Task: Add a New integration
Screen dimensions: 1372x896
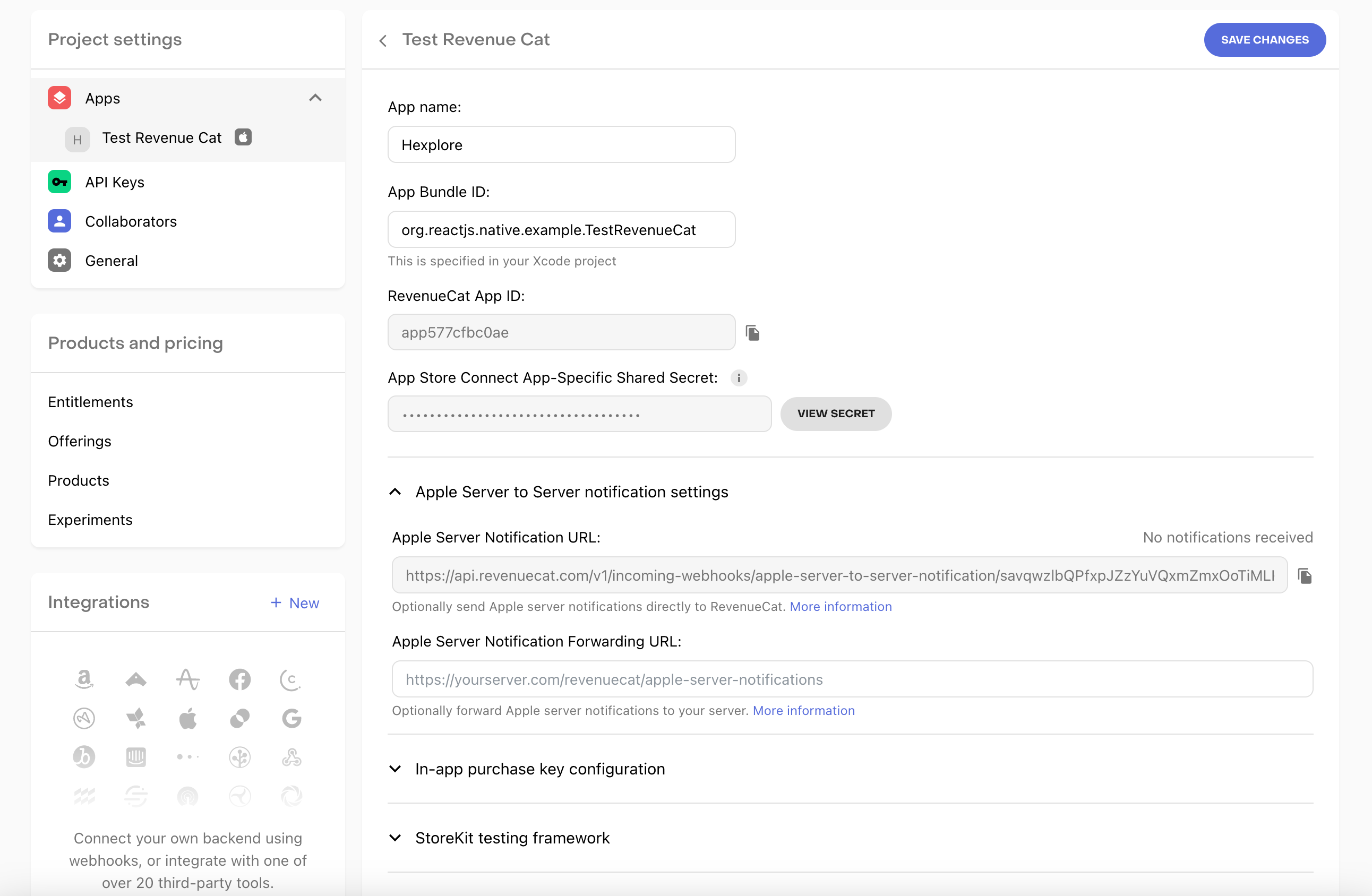Action: point(295,602)
